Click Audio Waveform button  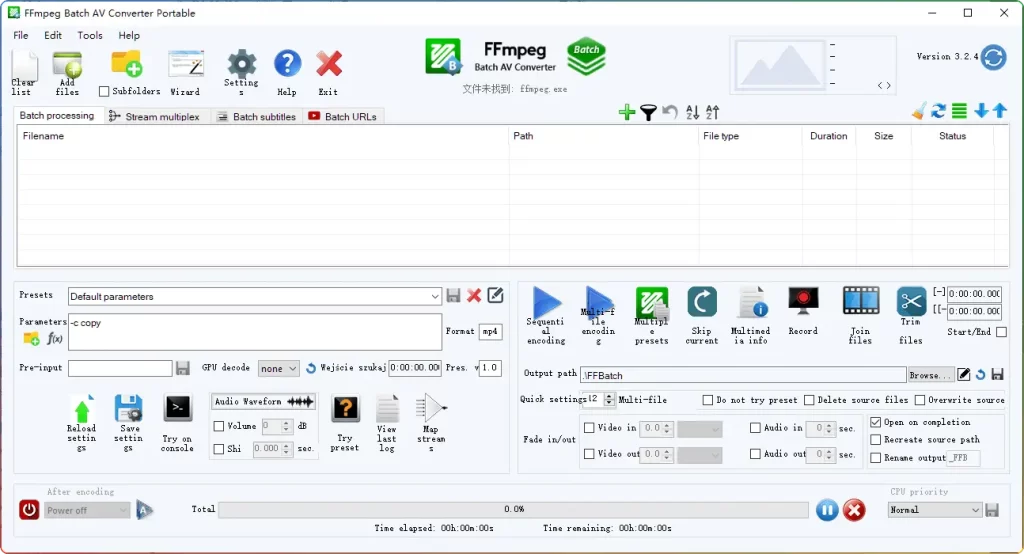[263, 402]
